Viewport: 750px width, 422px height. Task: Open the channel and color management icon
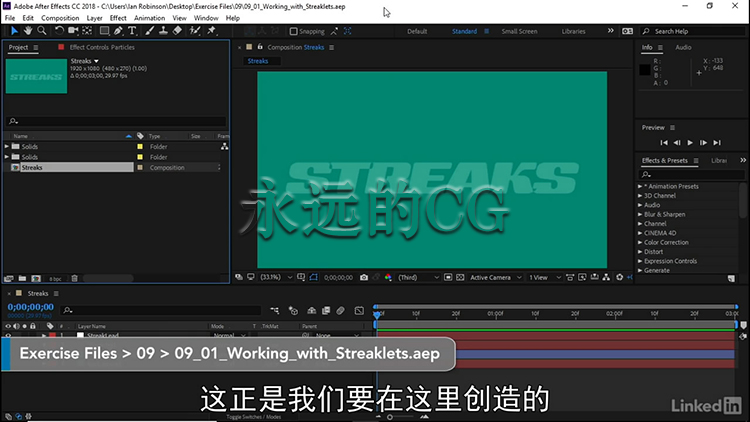(x=388, y=278)
